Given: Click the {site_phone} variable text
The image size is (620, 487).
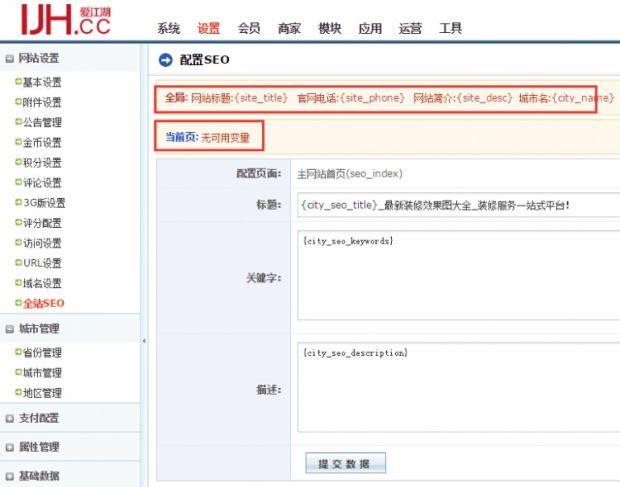Looking at the screenshot, I should [x=372, y=98].
